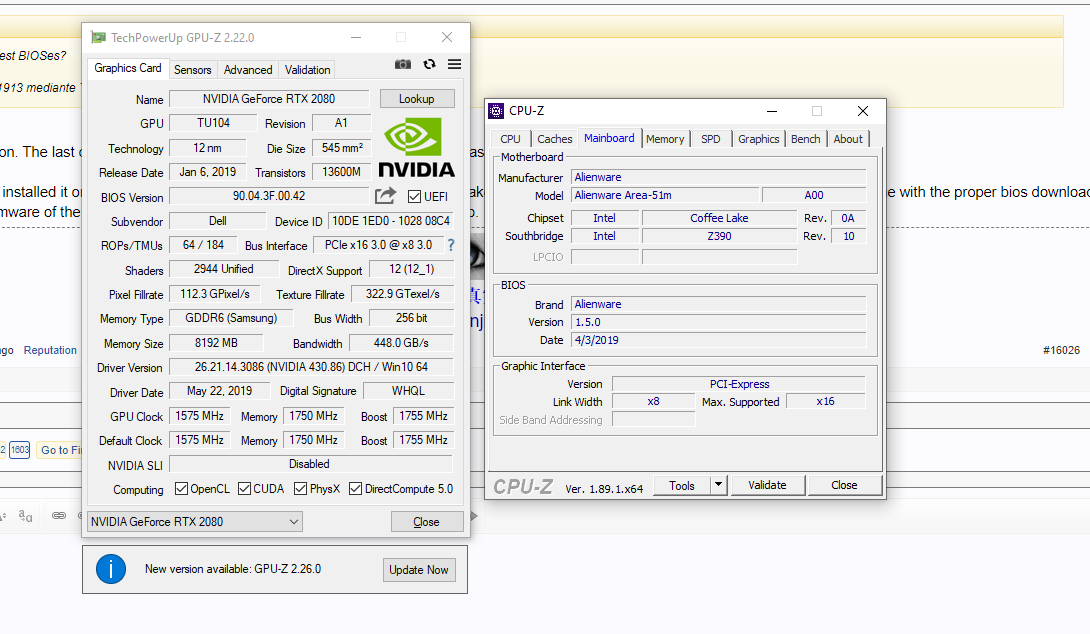Click the Tools button in CPU-Z
The height and width of the screenshot is (634, 1090).
click(682, 485)
